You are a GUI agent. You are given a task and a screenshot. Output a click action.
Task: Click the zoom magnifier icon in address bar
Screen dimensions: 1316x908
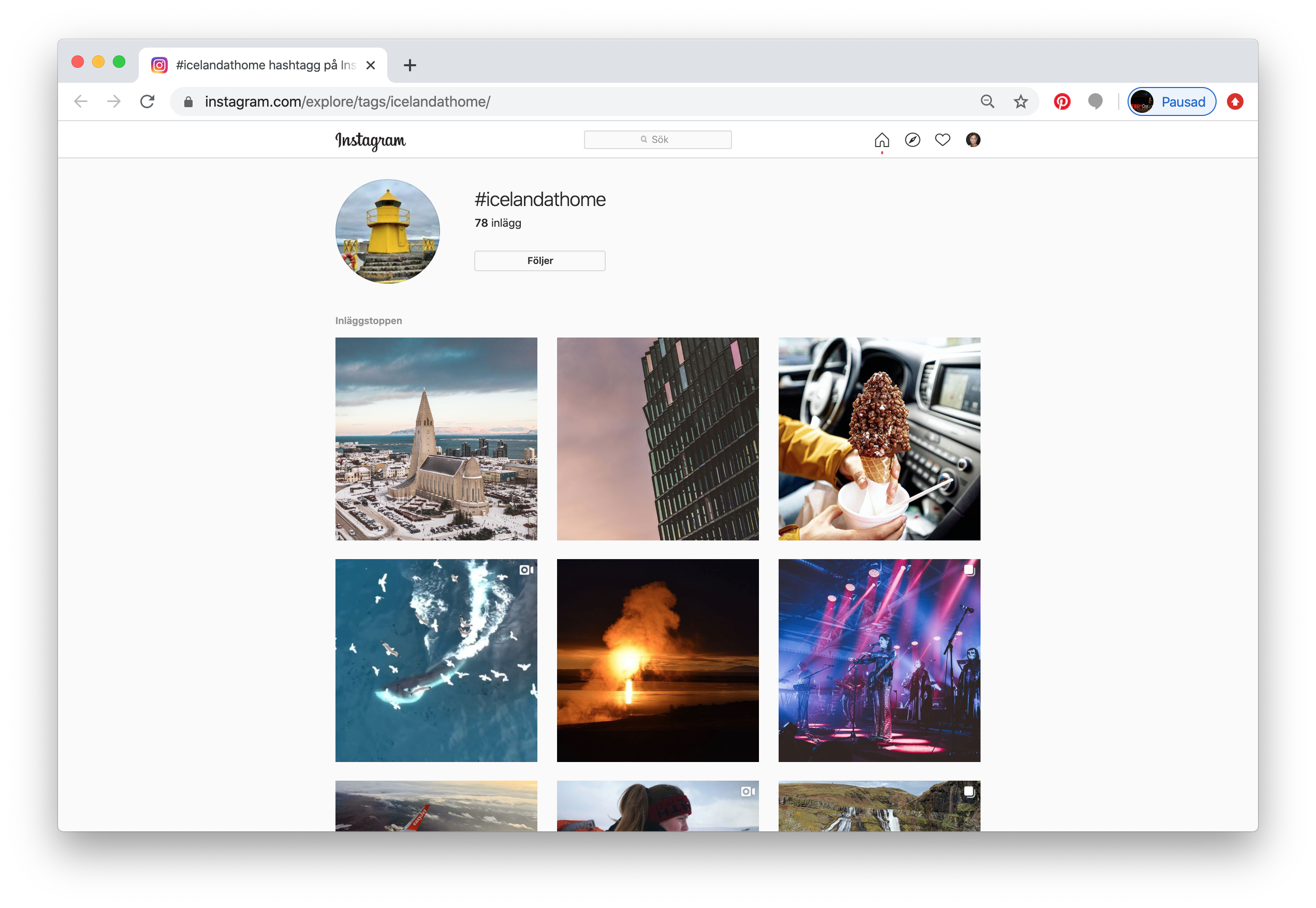(x=987, y=101)
